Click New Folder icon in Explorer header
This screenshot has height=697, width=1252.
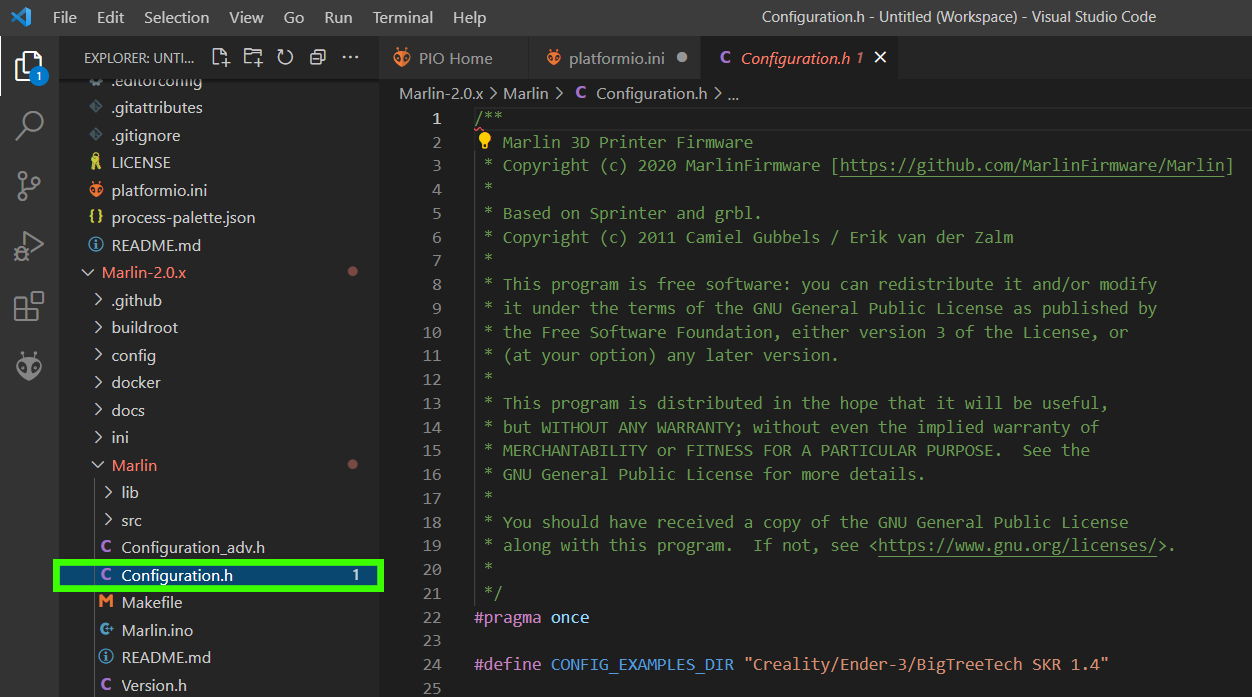(253, 58)
